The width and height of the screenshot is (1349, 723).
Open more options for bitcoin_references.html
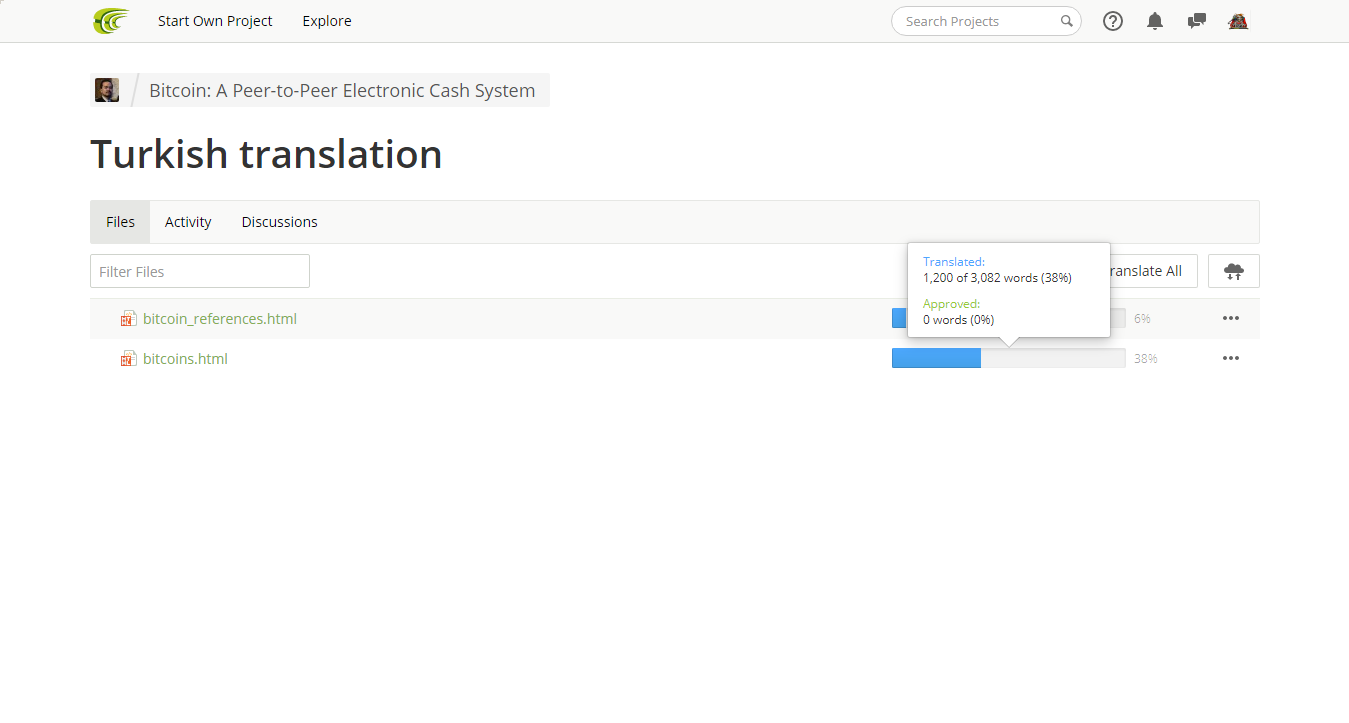pyautogui.click(x=1231, y=318)
